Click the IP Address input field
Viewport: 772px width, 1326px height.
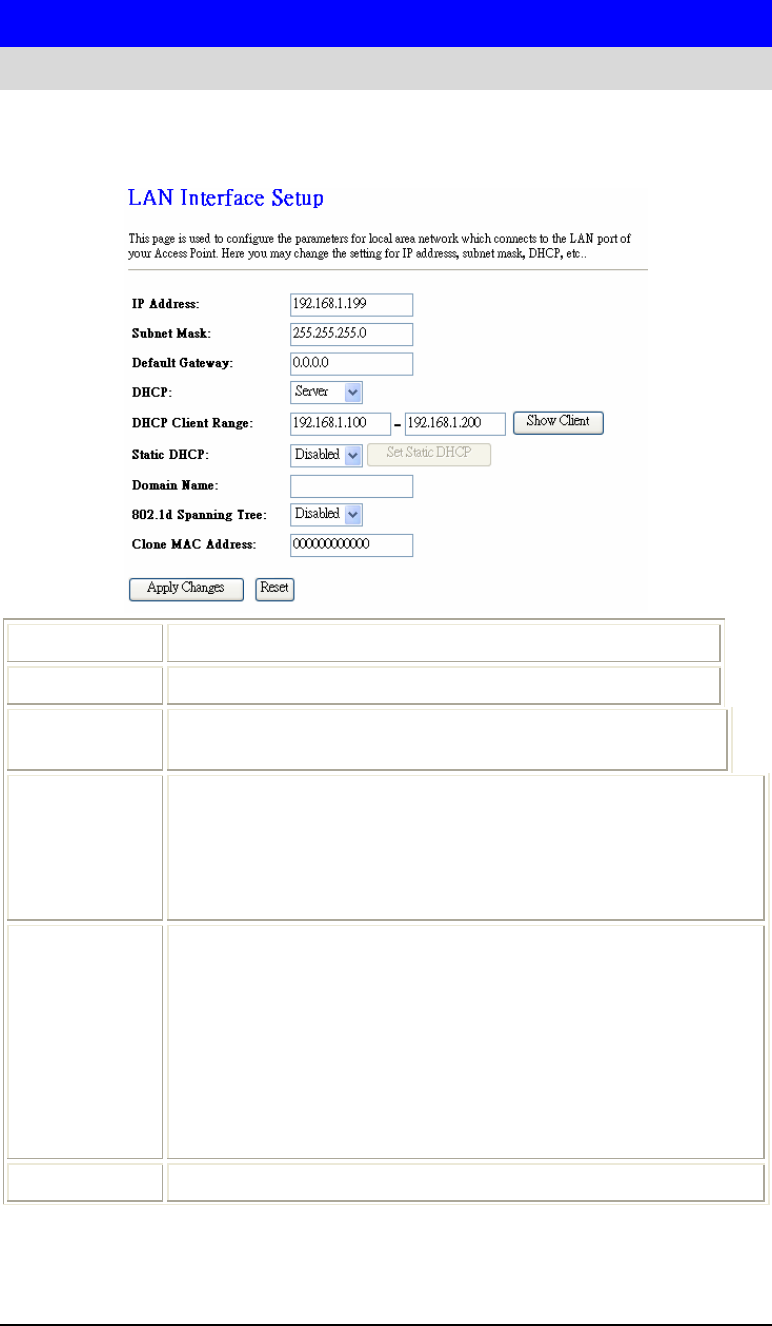351,304
